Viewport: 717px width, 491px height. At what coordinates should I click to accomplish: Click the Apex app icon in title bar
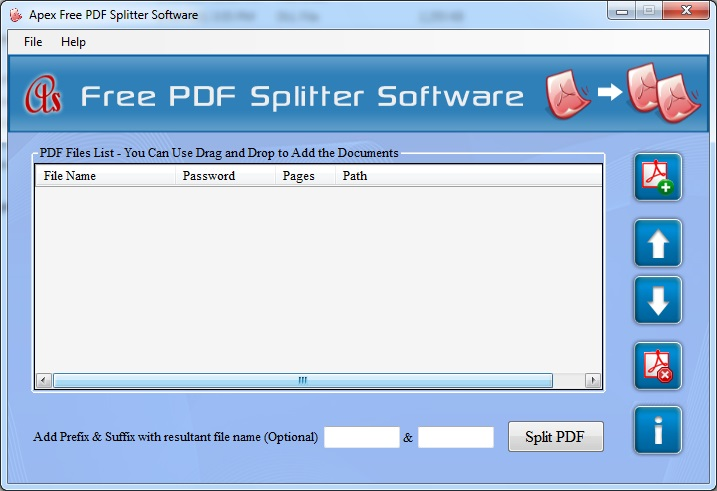(16, 15)
